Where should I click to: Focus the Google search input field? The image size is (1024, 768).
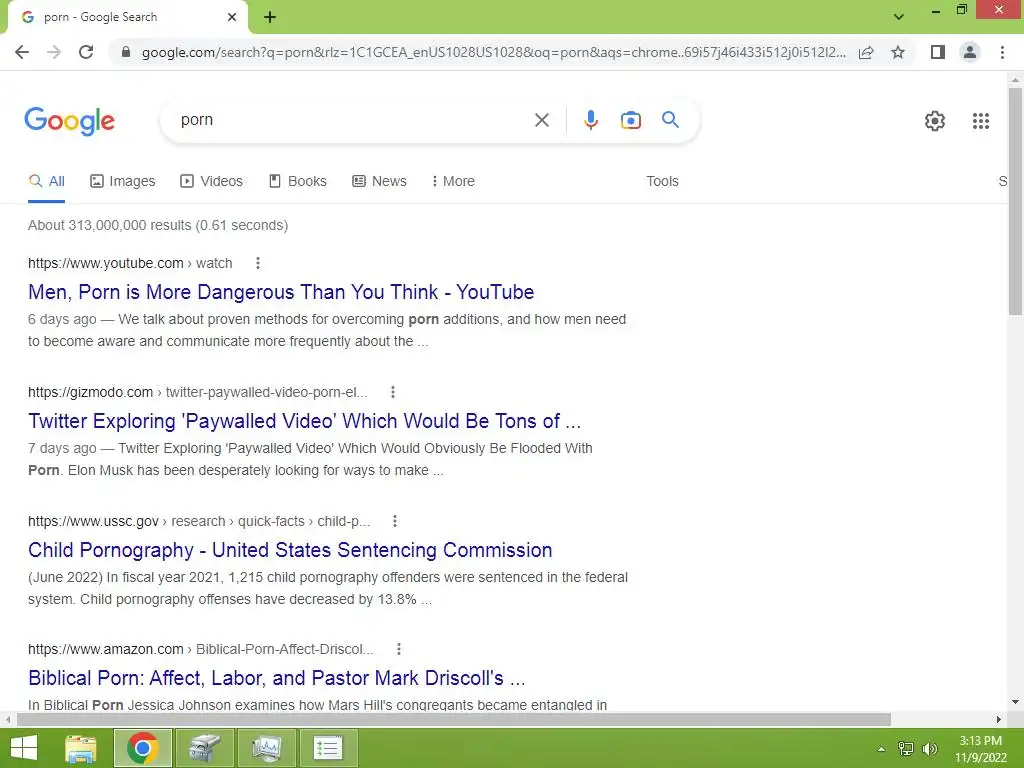coord(353,120)
